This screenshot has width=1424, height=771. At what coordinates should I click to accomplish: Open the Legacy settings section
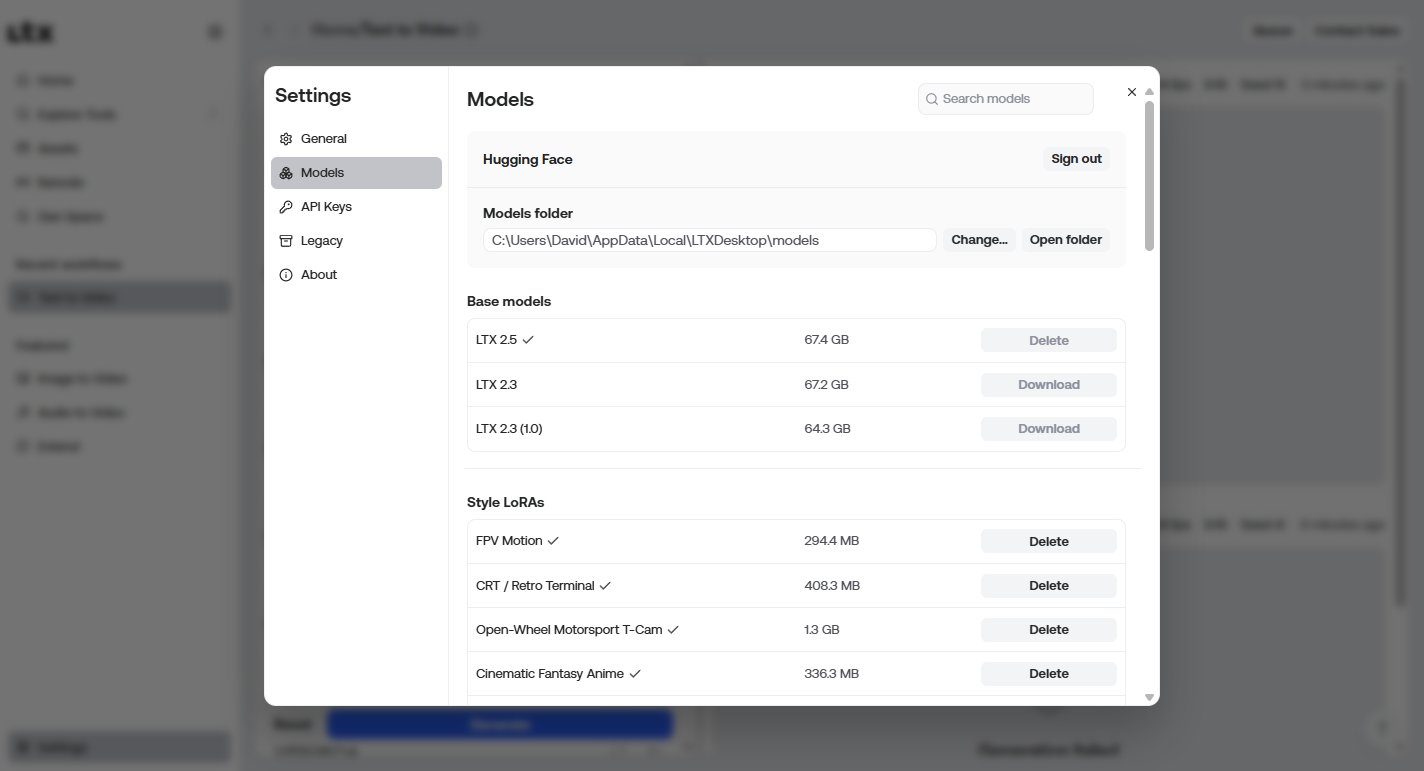356,241
